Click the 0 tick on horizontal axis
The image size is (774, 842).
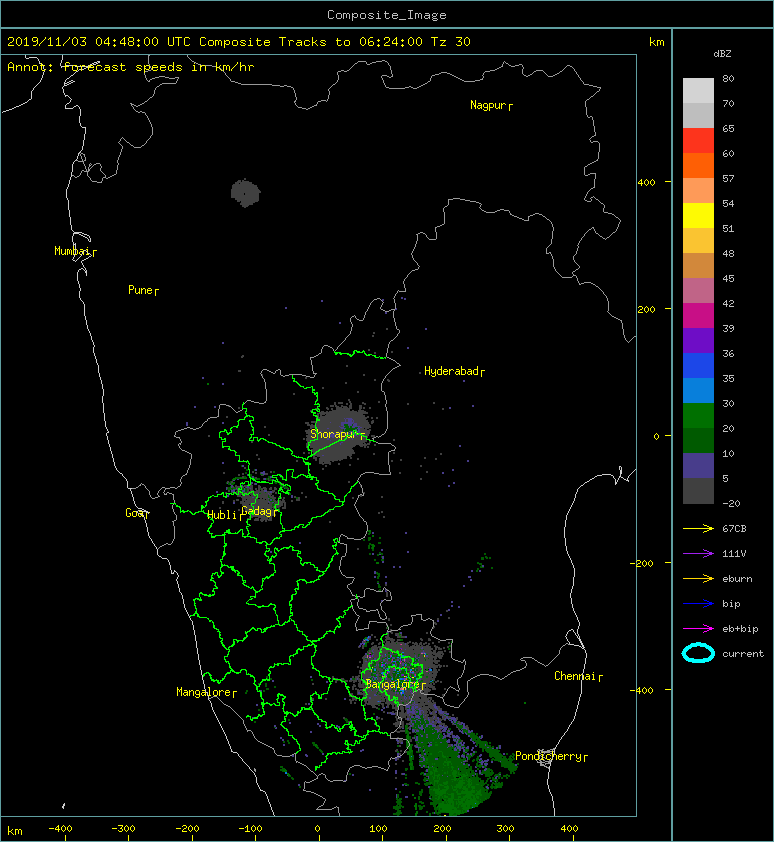pyautogui.click(x=317, y=829)
